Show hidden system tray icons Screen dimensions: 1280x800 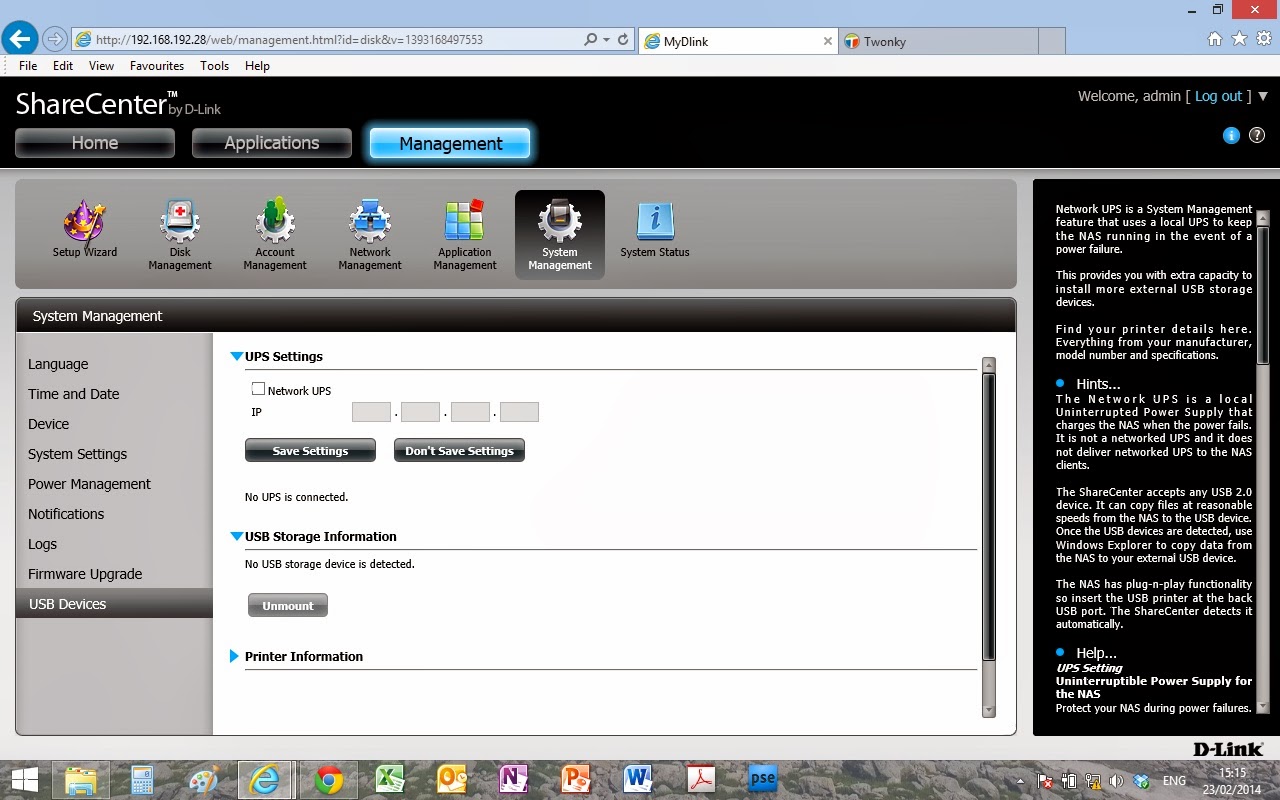1019,781
